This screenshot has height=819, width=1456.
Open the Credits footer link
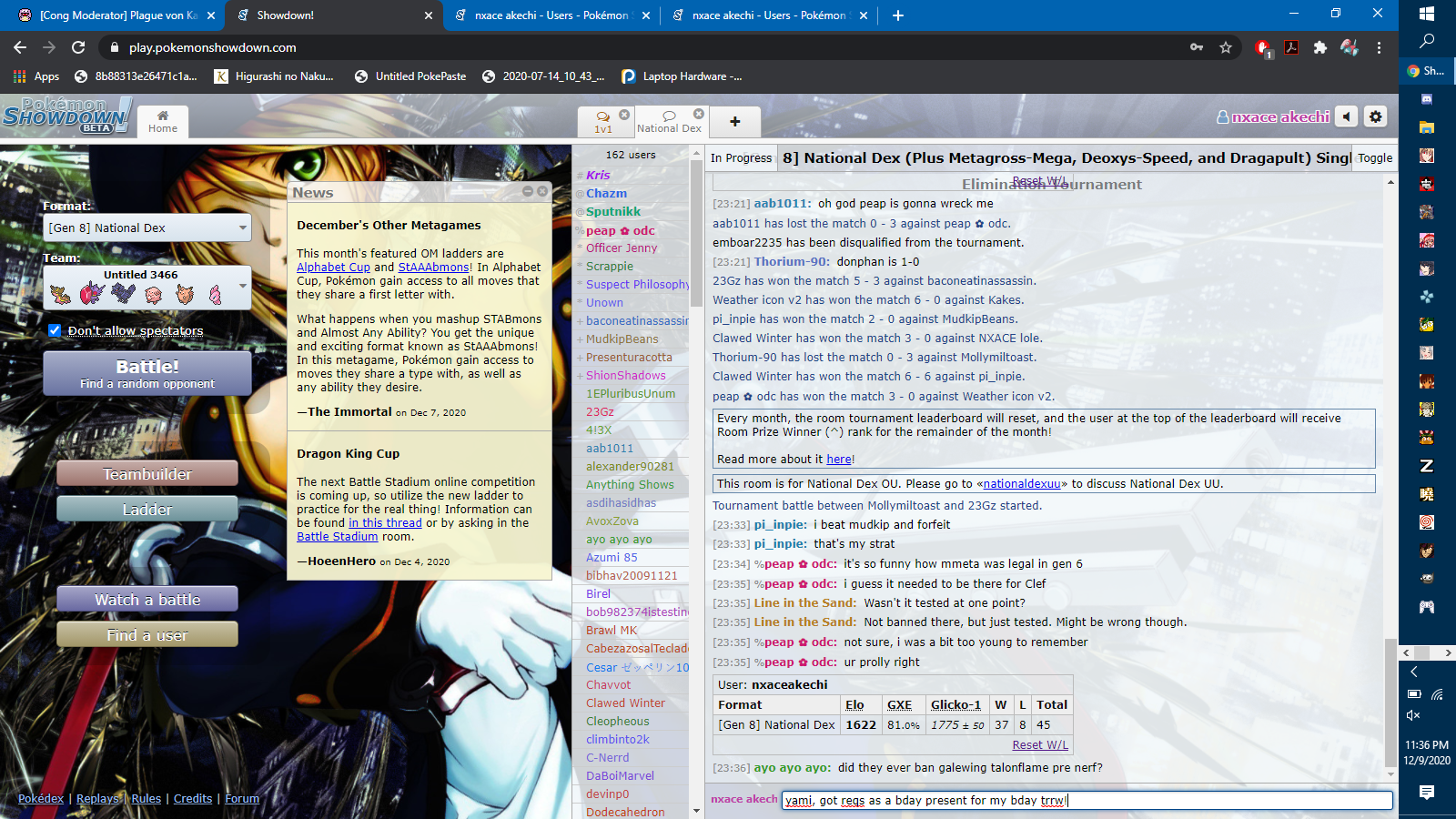(x=193, y=799)
